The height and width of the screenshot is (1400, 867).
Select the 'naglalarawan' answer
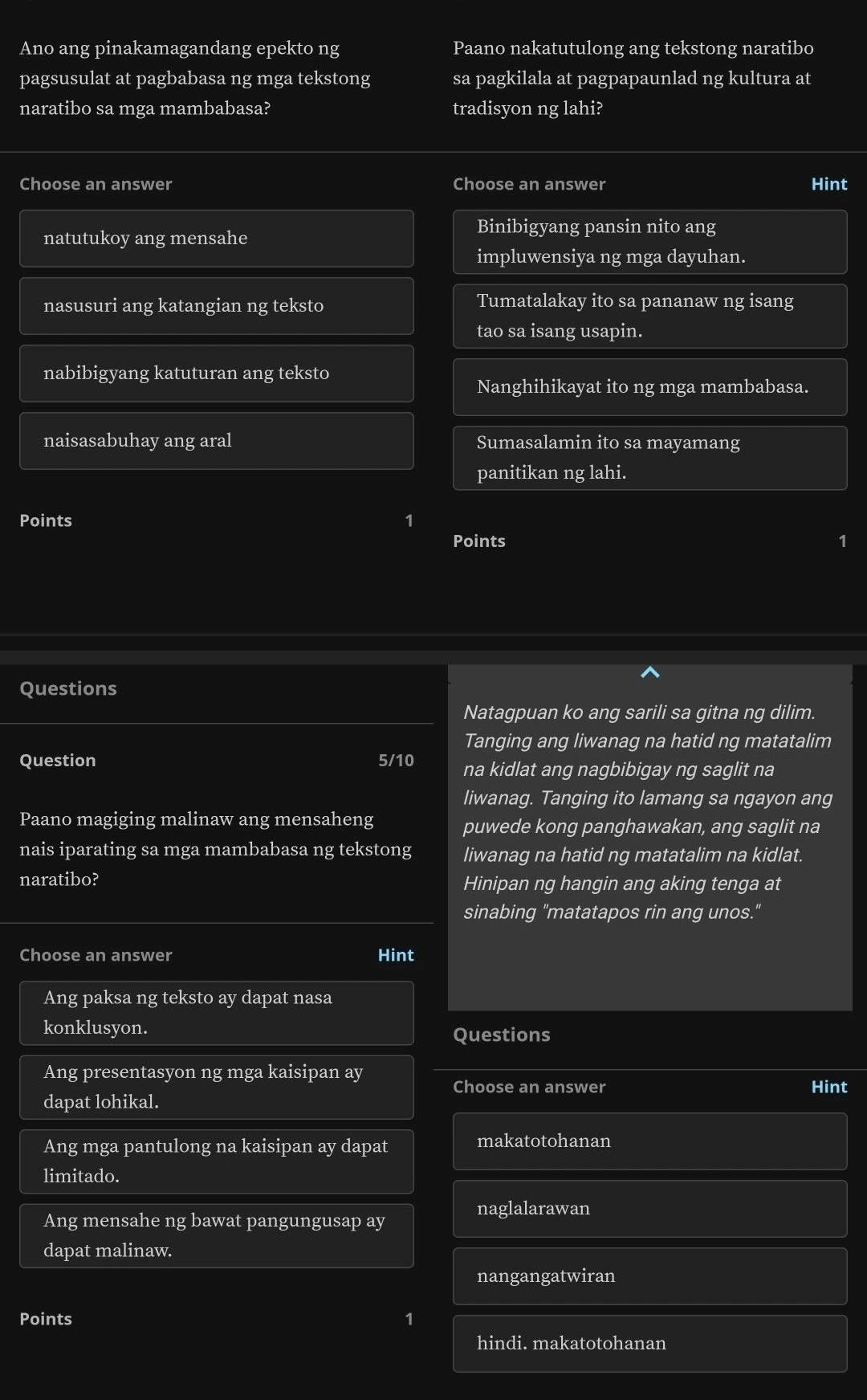pyautogui.click(x=649, y=1209)
